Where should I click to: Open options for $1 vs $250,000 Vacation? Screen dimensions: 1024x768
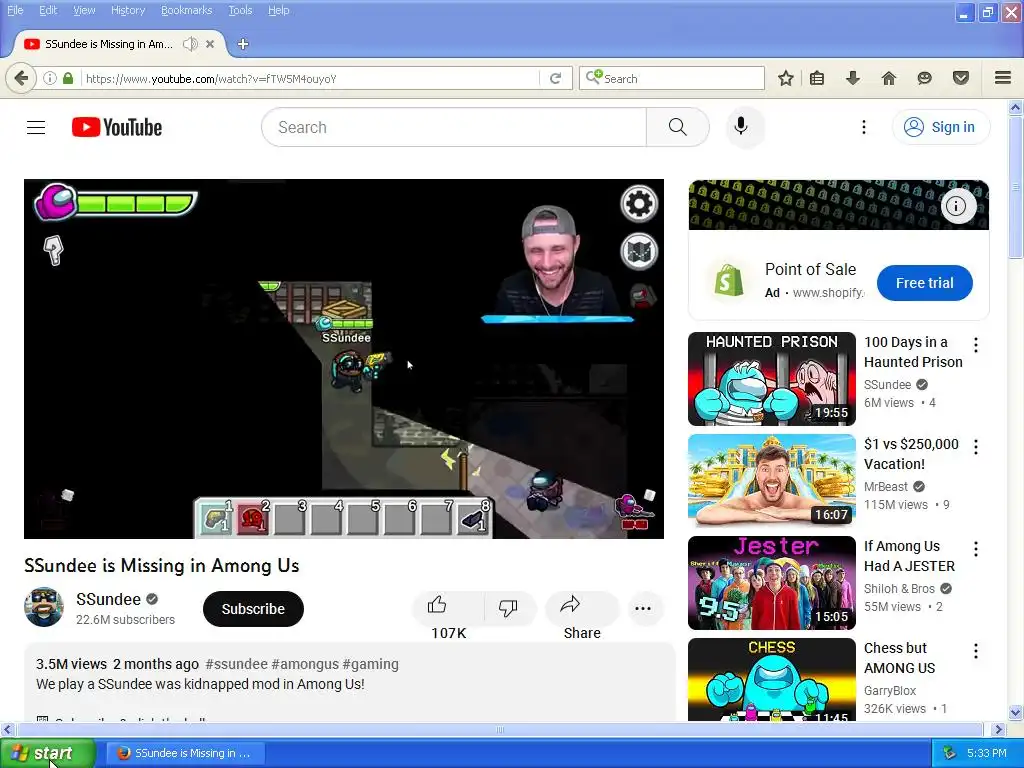point(976,447)
